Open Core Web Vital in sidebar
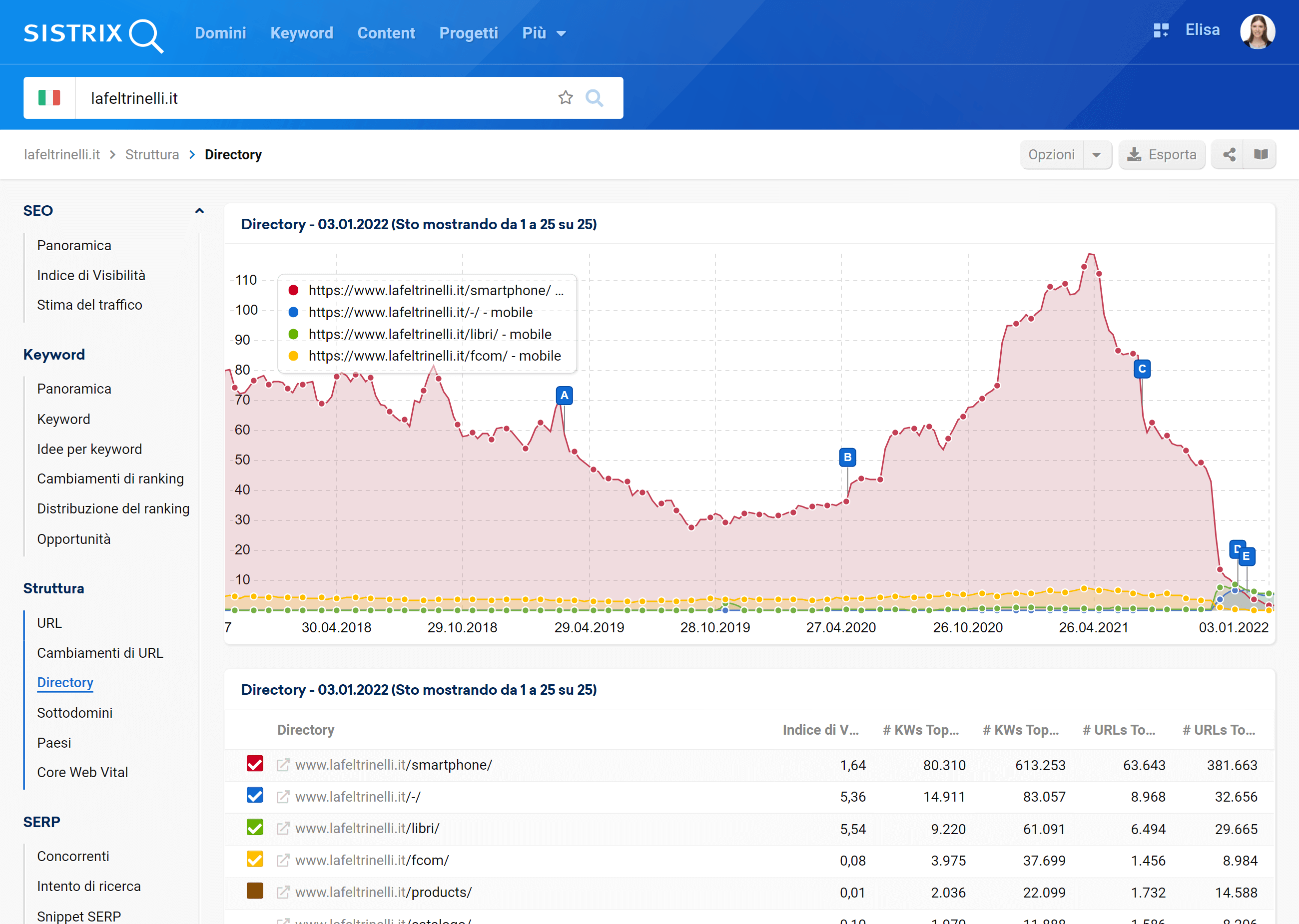This screenshot has width=1299, height=924. 82,772
